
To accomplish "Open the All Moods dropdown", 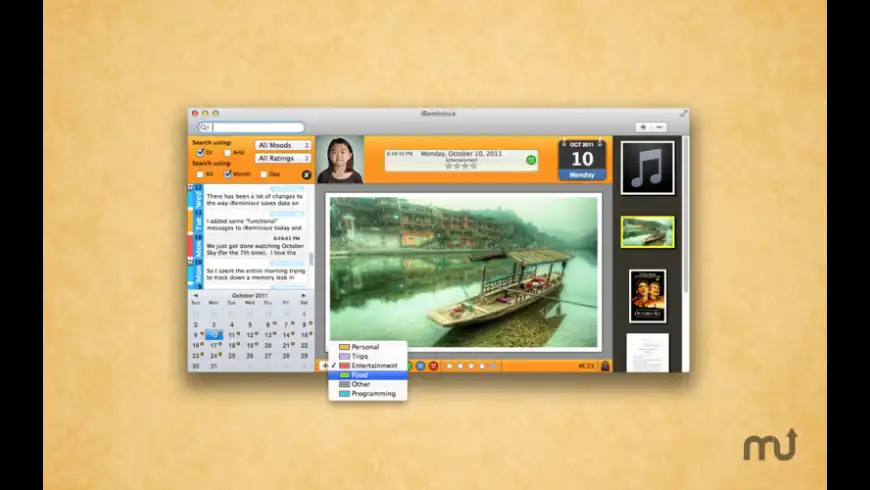I will click(x=283, y=145).
